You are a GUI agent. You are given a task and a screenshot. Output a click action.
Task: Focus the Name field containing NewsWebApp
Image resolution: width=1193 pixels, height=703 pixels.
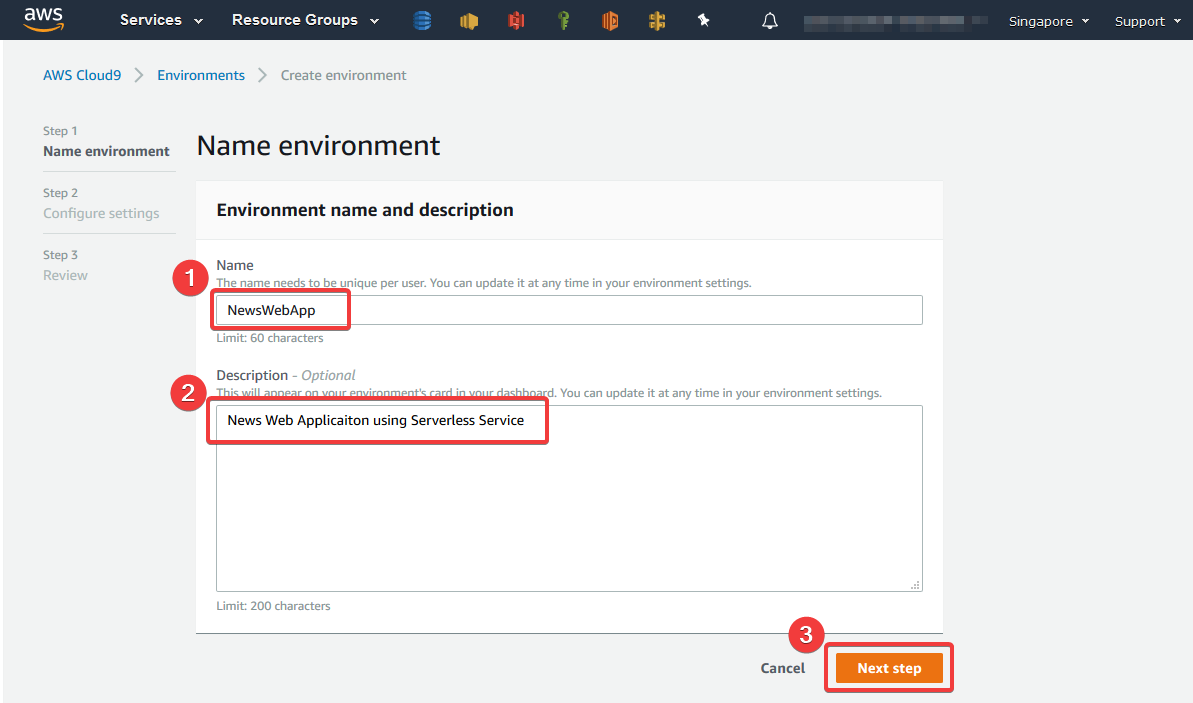point(569,310)
